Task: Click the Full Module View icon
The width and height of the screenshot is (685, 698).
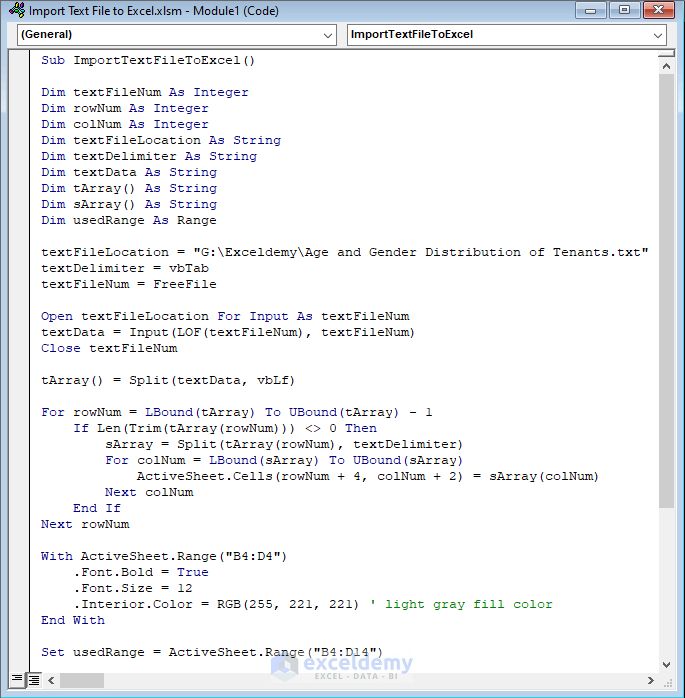Action: [34, 679]
